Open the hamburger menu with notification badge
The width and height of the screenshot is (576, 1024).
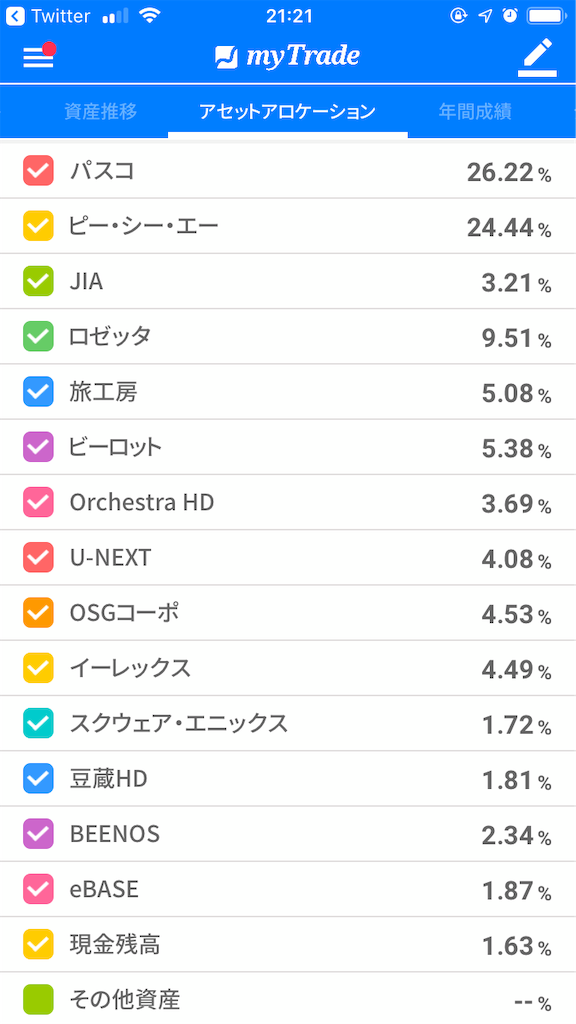[x=38, y=57]
